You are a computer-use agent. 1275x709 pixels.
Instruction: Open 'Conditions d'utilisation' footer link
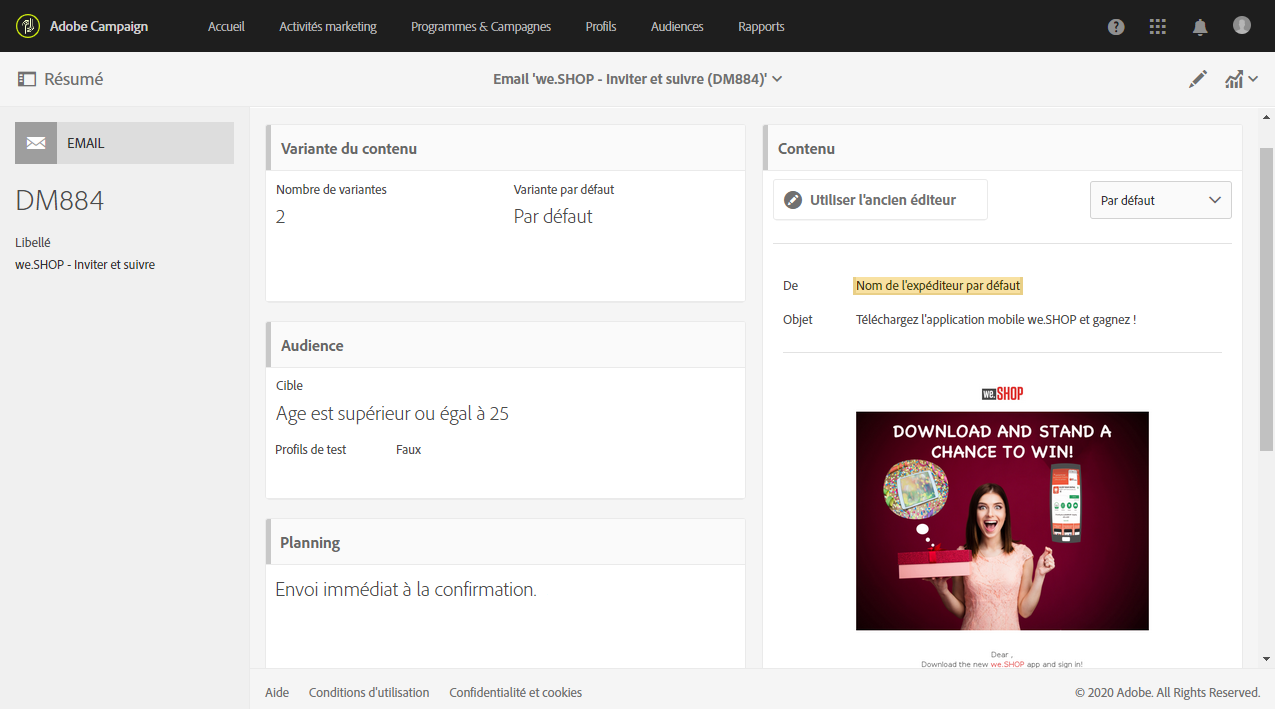[369, 692]
